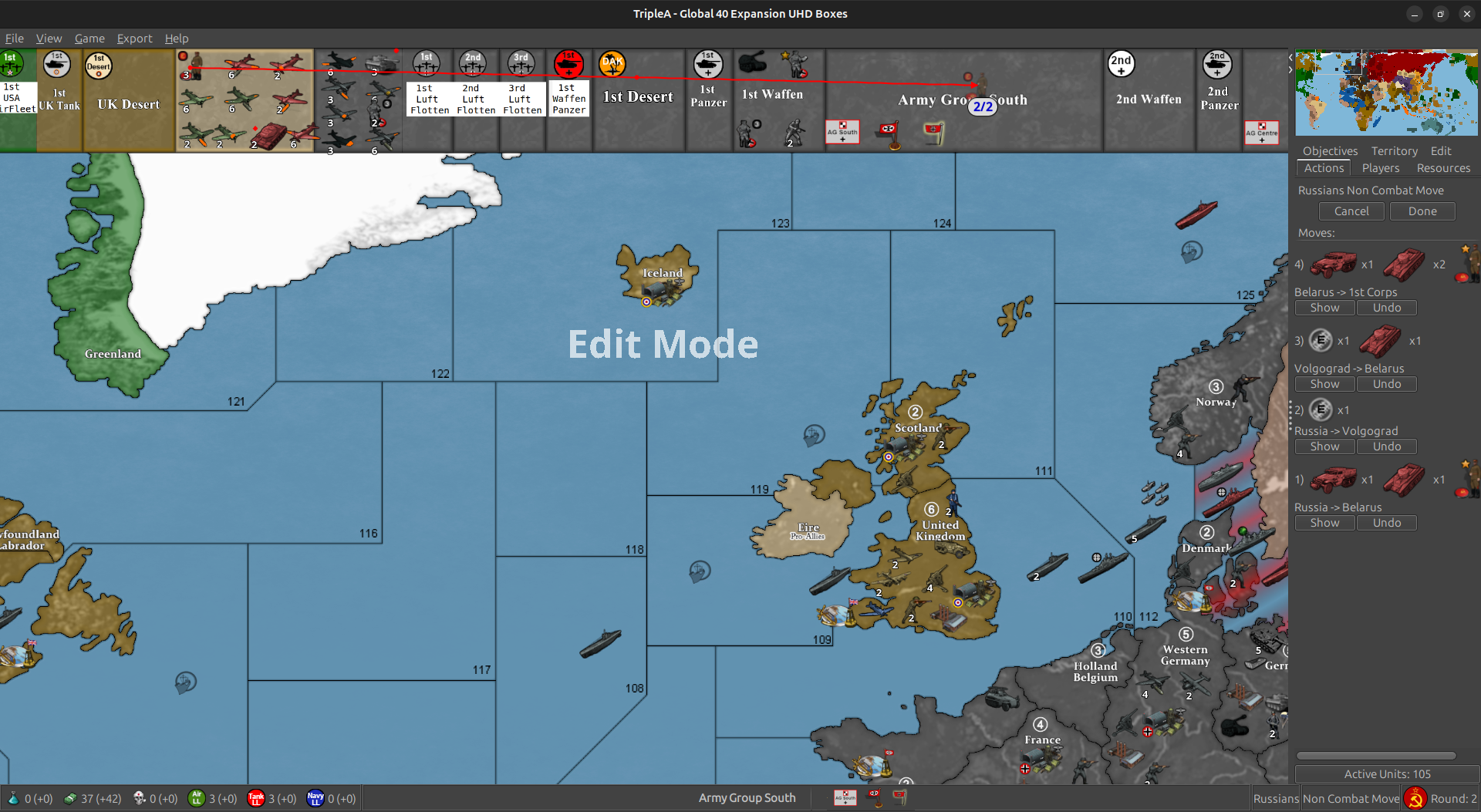Click the Soviet hammer and sickle icon

(1415, 798)
